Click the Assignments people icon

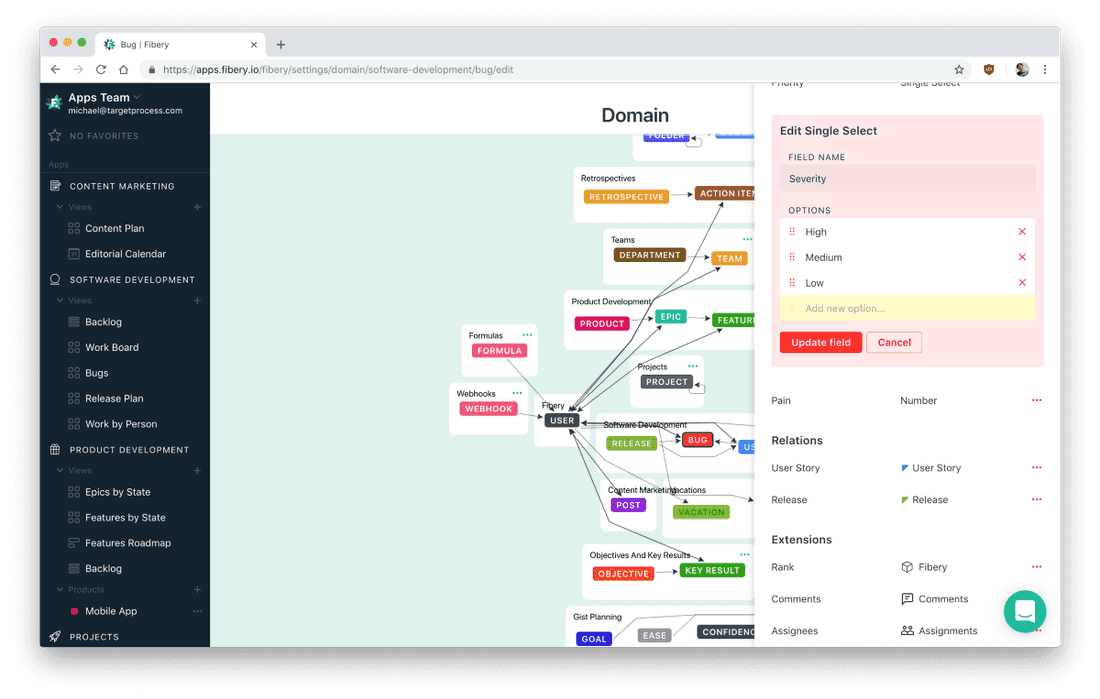905,630
